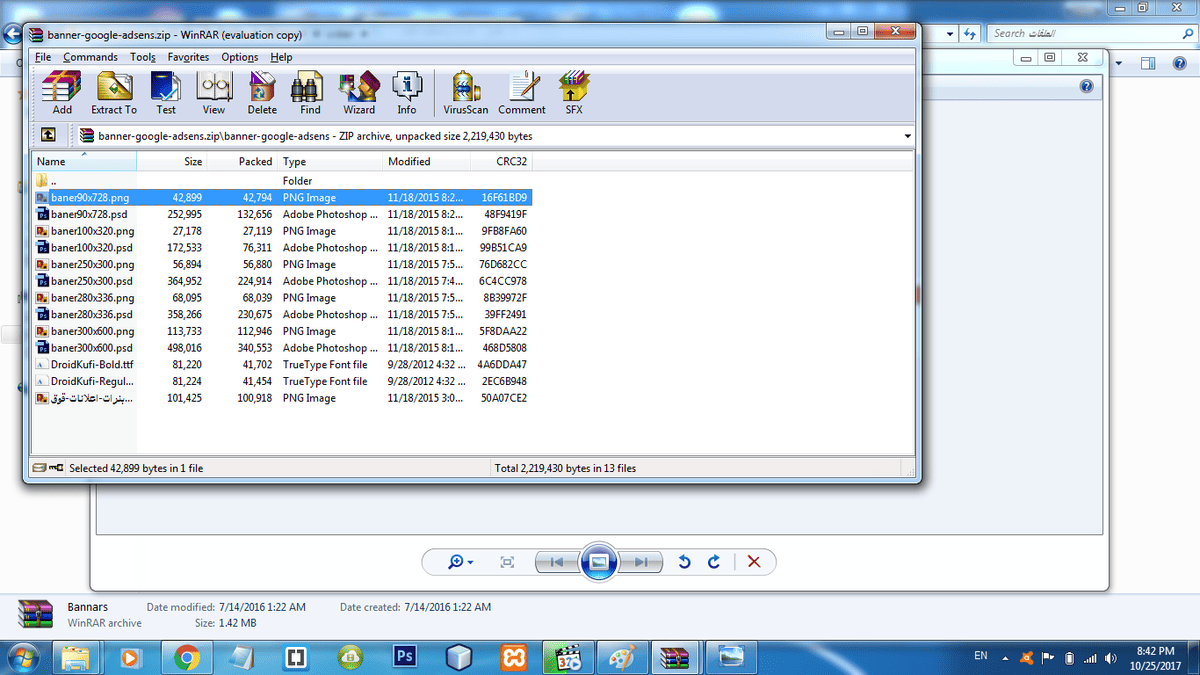Select file baner100x320.png
The width and height of the screenshot is (1200, 675).
click(282, 231)
